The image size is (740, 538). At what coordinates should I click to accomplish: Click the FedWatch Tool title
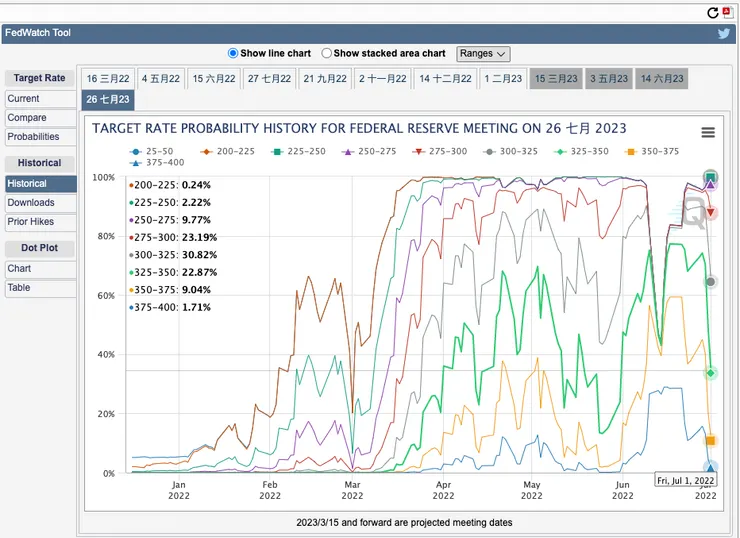tap(38, 33)
